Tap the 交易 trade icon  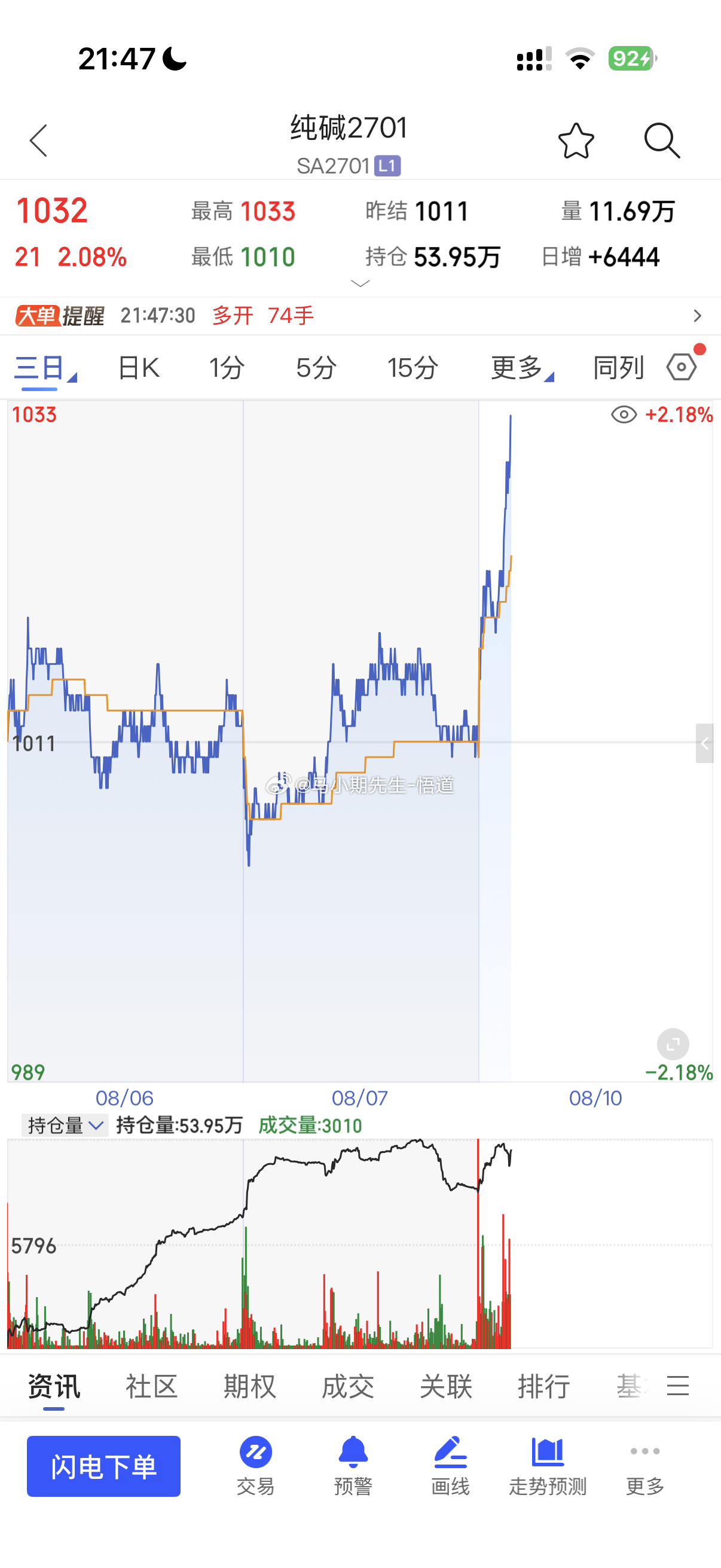click(x=255, y=1466)
